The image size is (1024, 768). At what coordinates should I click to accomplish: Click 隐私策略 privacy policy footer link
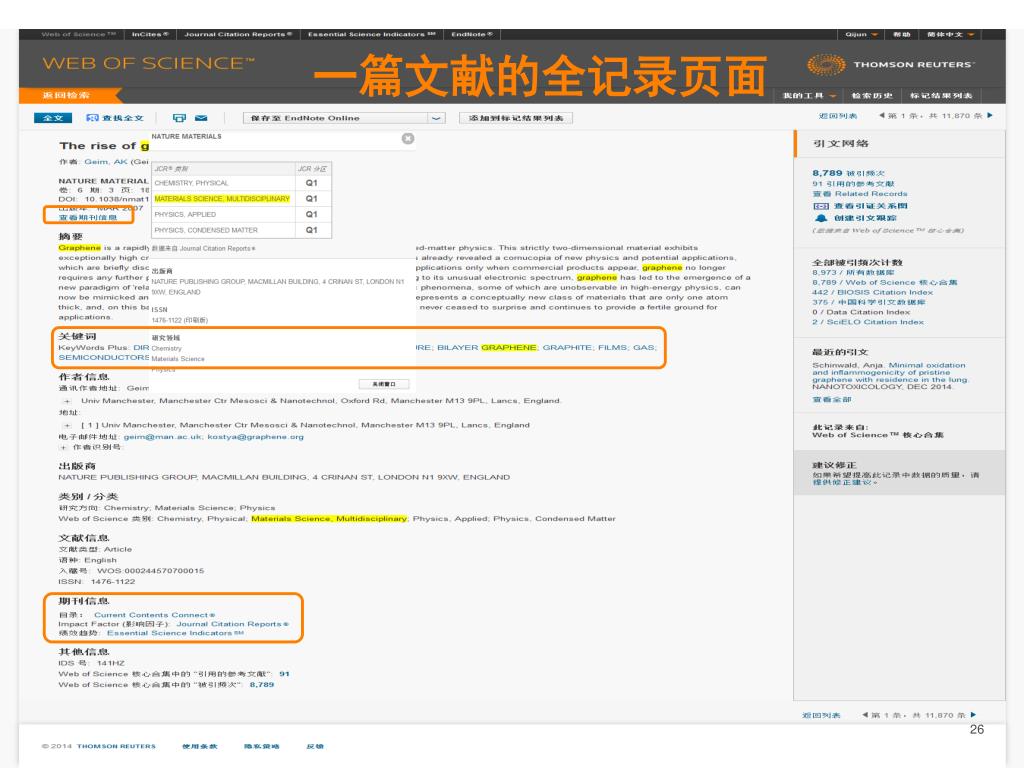coord(261,746)
